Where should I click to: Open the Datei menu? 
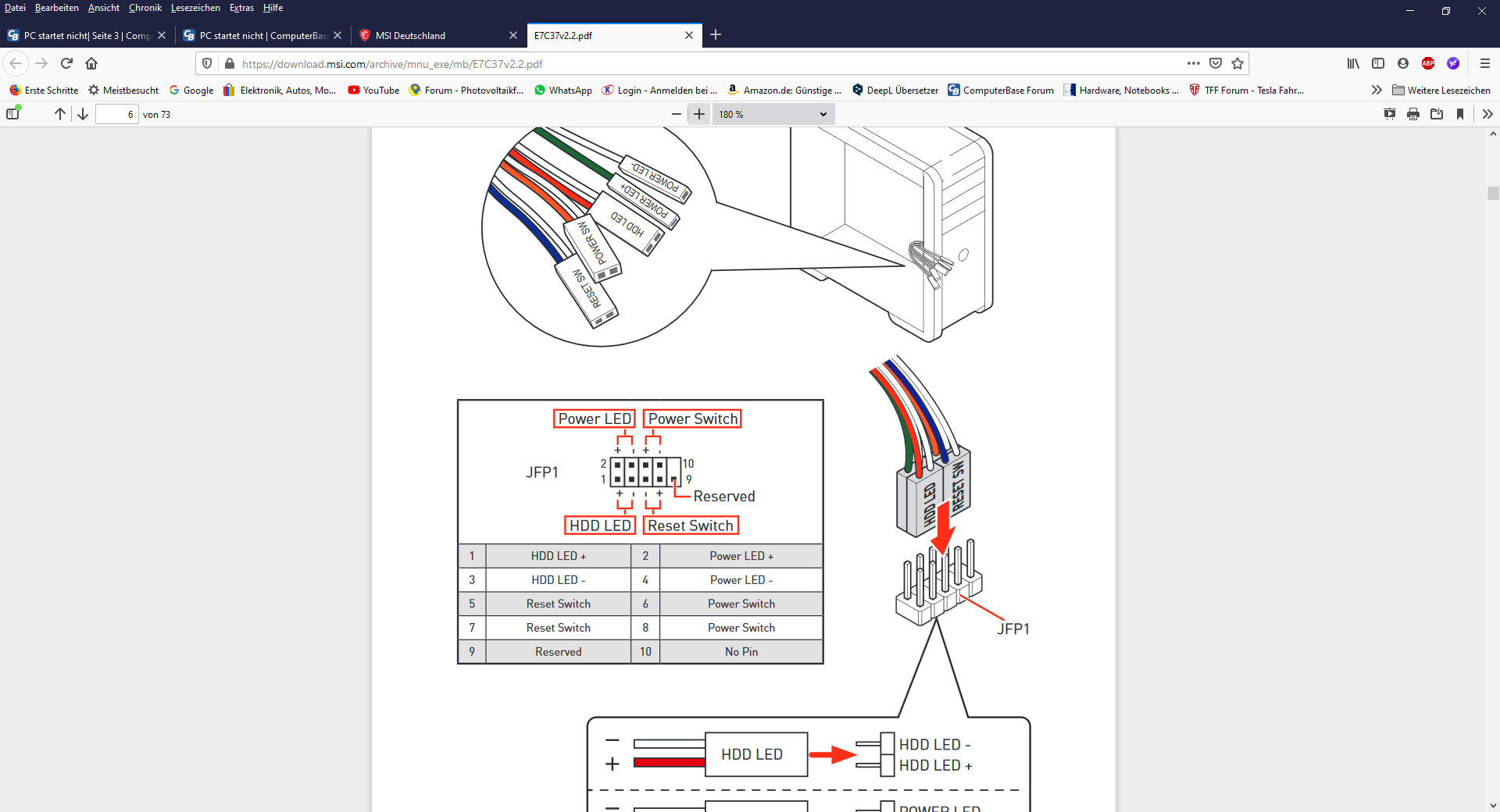coord(15,8)
